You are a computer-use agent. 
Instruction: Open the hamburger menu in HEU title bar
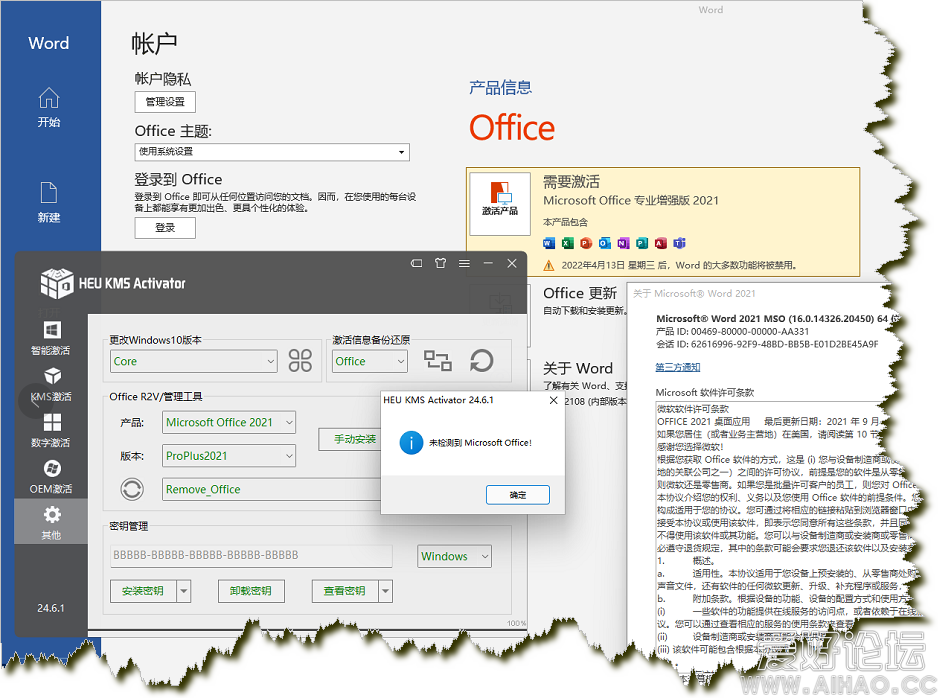pyautogui.click(x=464, y=263)
